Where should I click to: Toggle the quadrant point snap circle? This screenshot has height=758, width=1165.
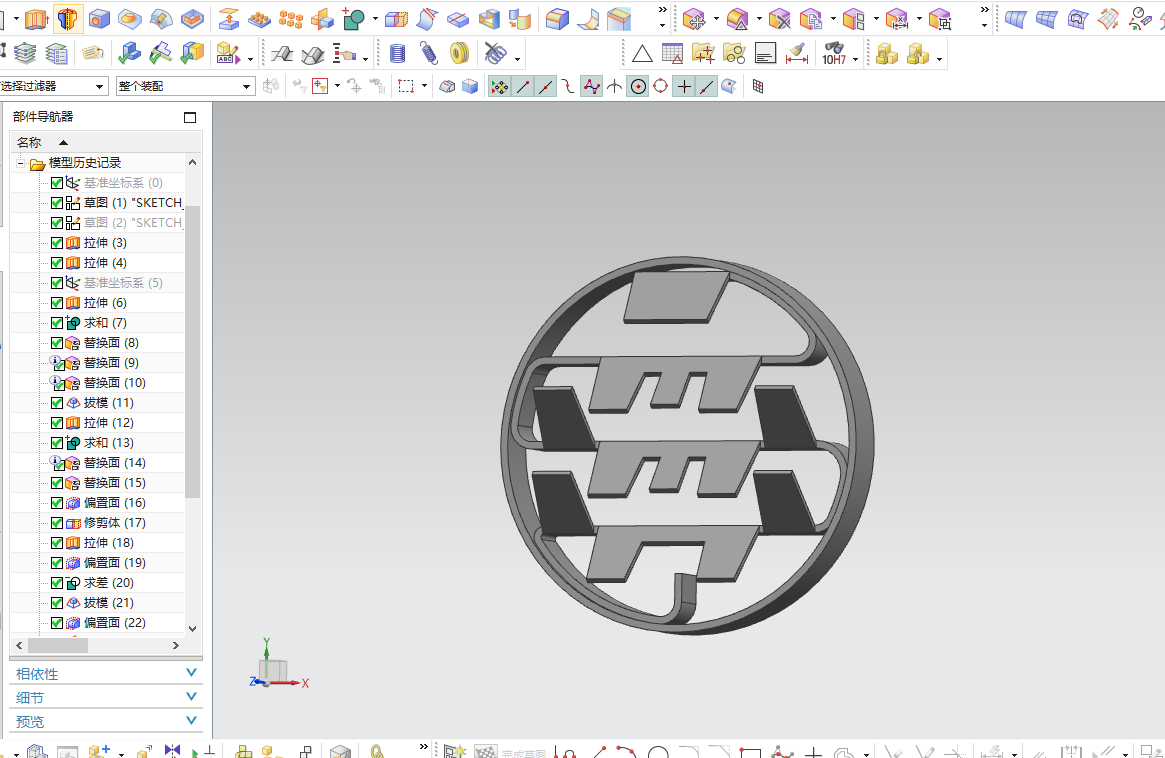pyautogui.click(x=661, y=87)
